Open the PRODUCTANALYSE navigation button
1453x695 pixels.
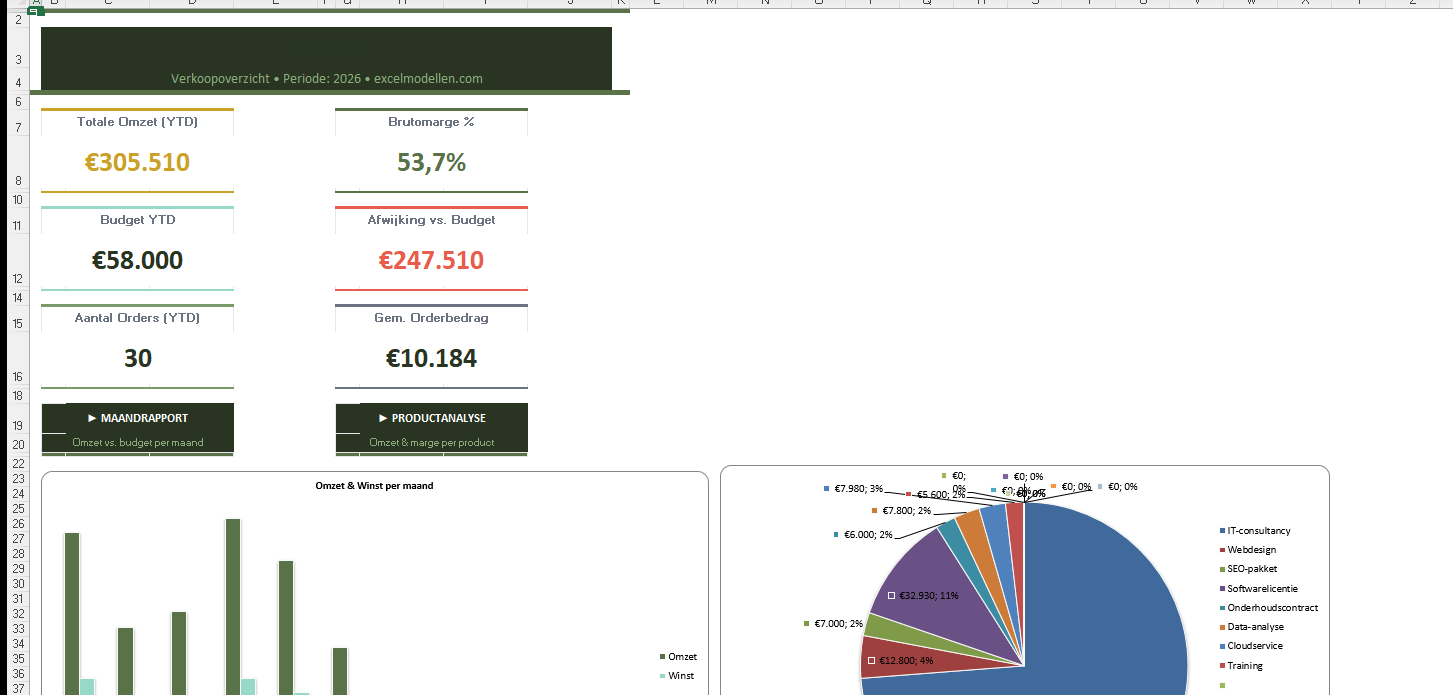point(431,419)
